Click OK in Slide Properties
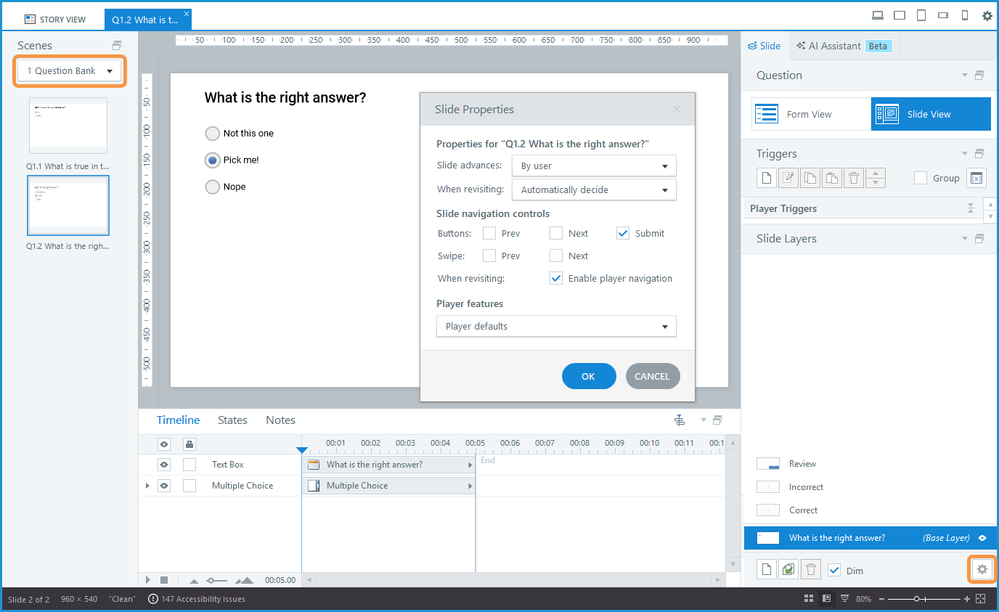 [589, 376]
